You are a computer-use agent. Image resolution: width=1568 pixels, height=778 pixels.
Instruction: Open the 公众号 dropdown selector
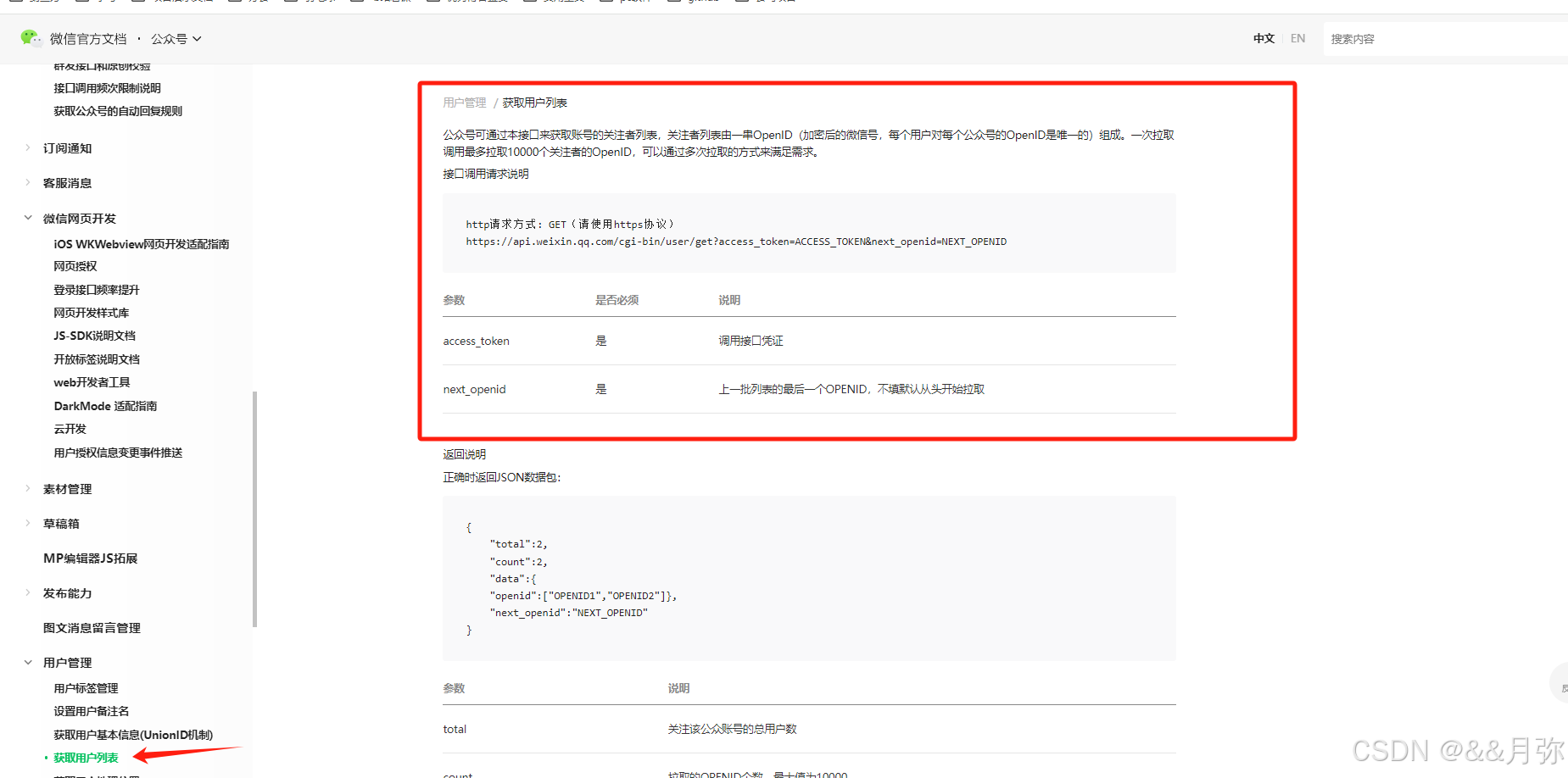176,39
